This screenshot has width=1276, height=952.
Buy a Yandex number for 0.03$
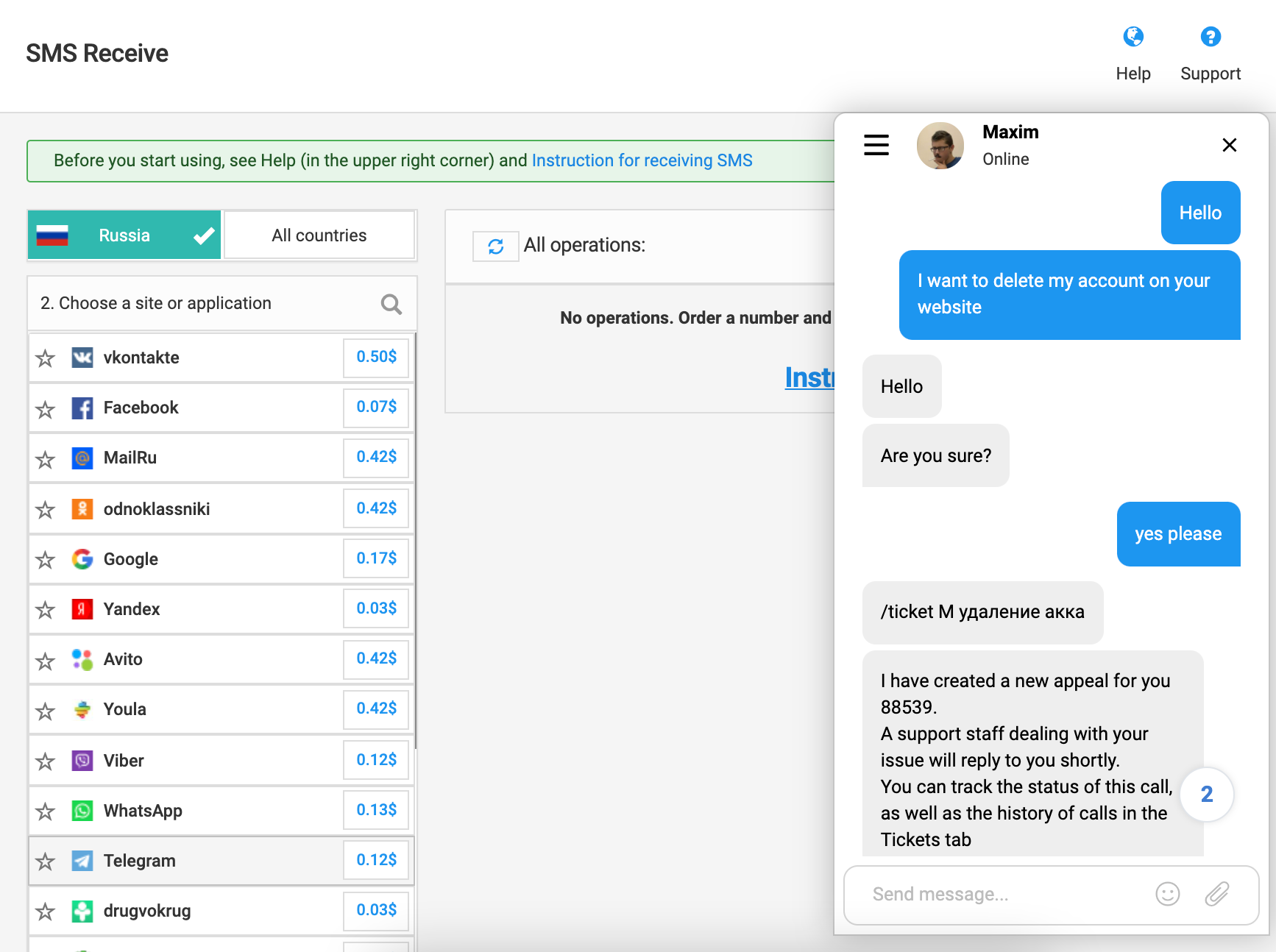tap(376, 608)
